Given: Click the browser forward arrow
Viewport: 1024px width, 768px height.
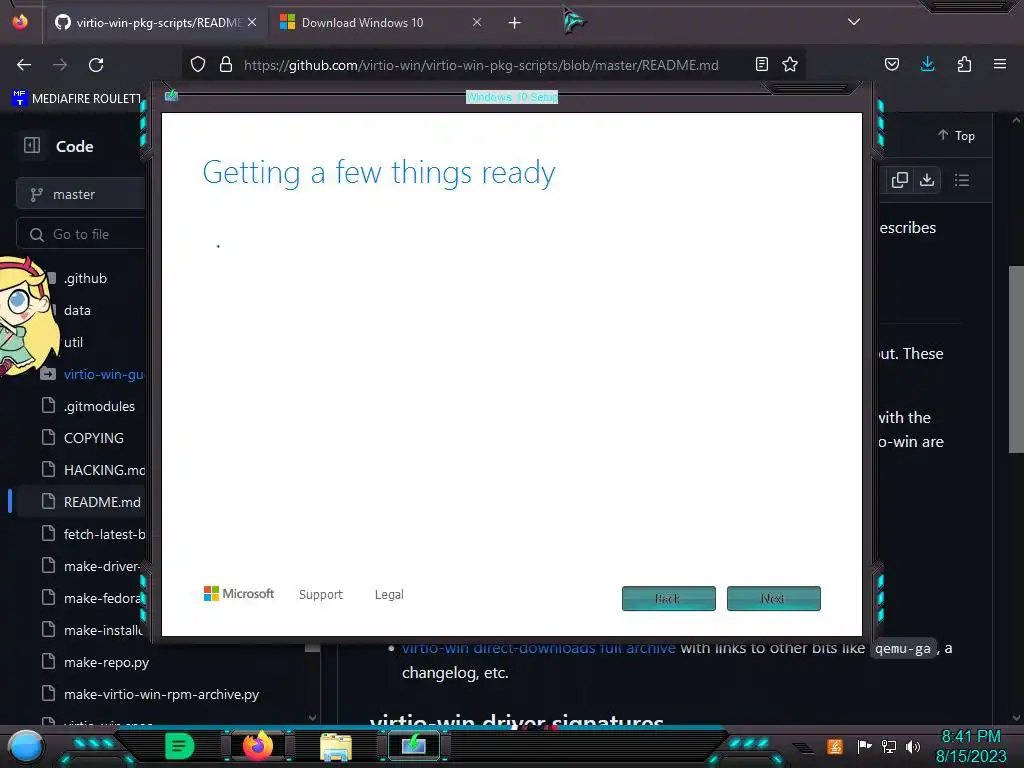Looking at the screenshot, I should [x=60, y=65].
